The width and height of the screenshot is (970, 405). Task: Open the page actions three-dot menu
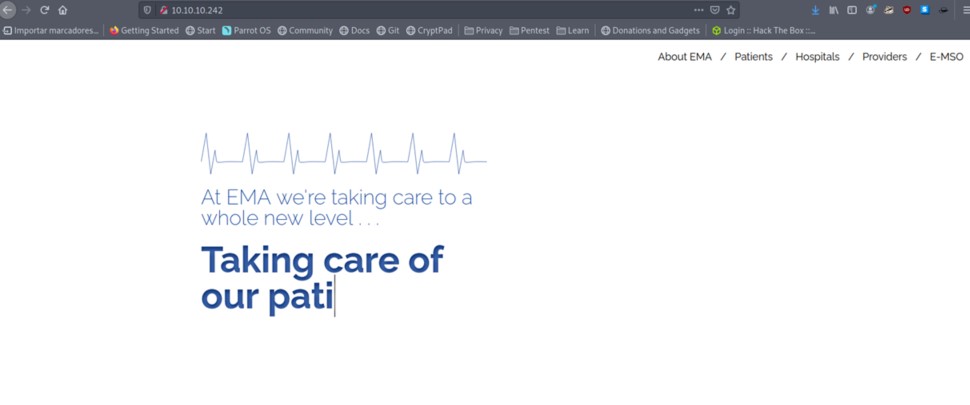[x=698, y=10]
